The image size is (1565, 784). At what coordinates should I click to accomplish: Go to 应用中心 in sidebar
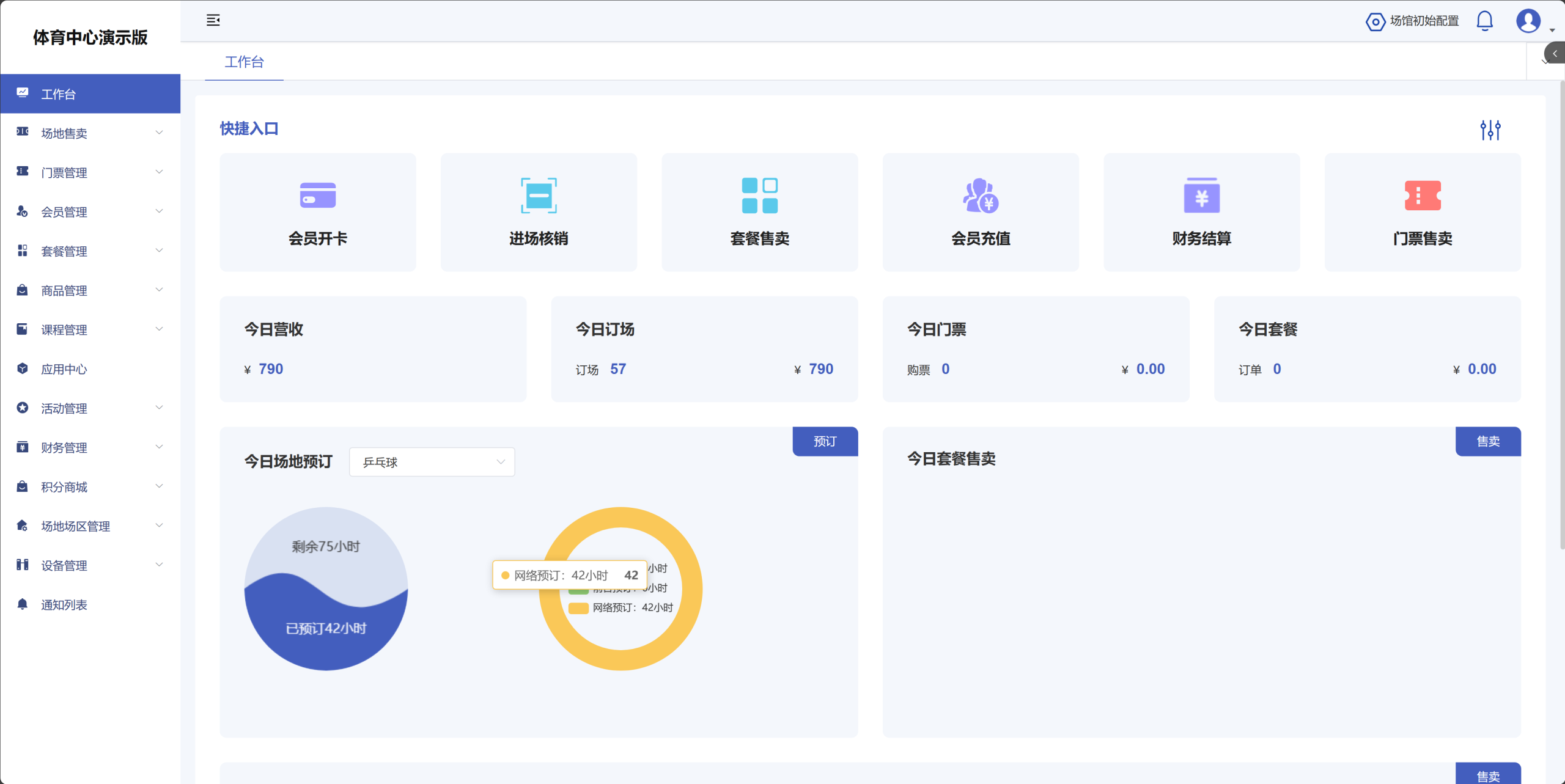tap(64, 369)
